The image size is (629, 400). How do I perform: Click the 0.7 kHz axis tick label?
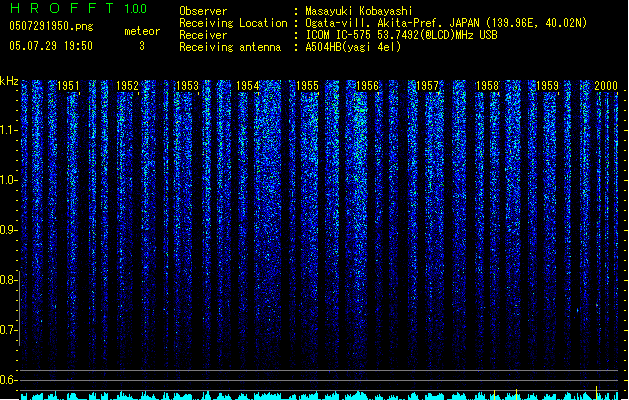[x=9, y=330]
